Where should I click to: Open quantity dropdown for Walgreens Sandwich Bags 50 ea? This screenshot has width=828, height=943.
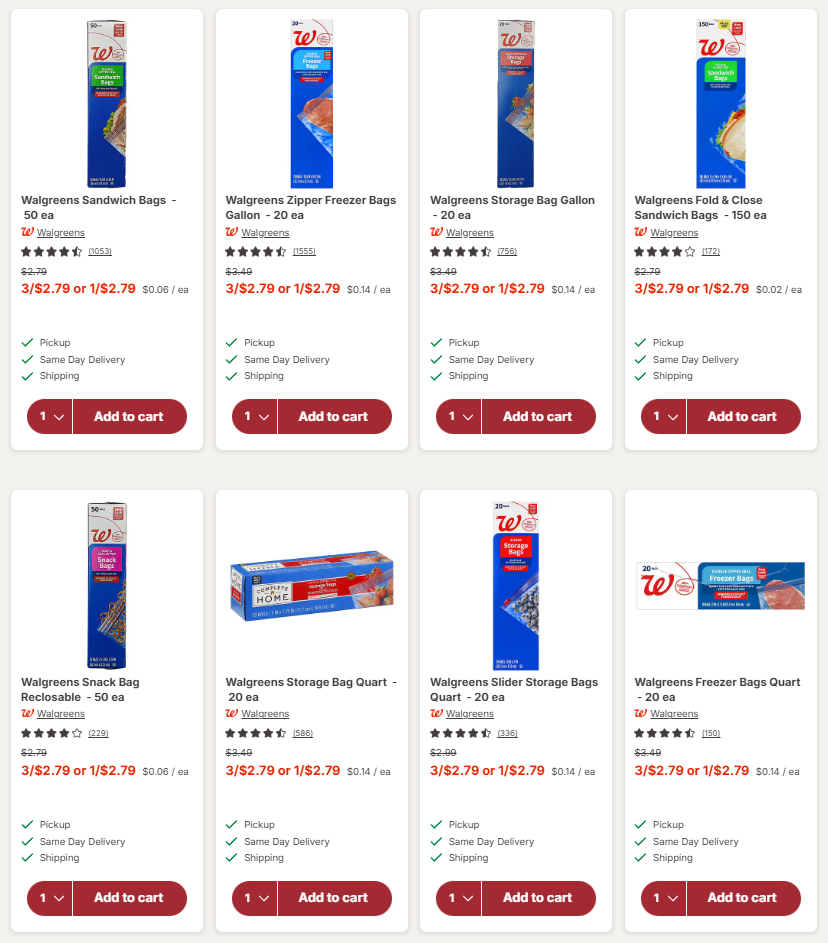(50, 417)
